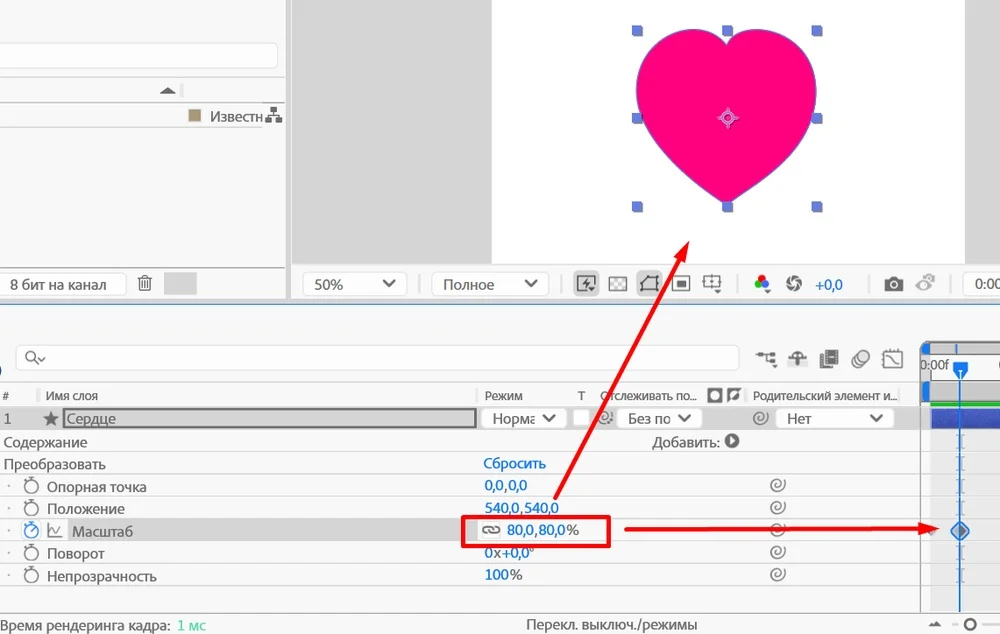Show the last snapshot icon
The width and height of the screenshot is (1000, 634).
925,283
